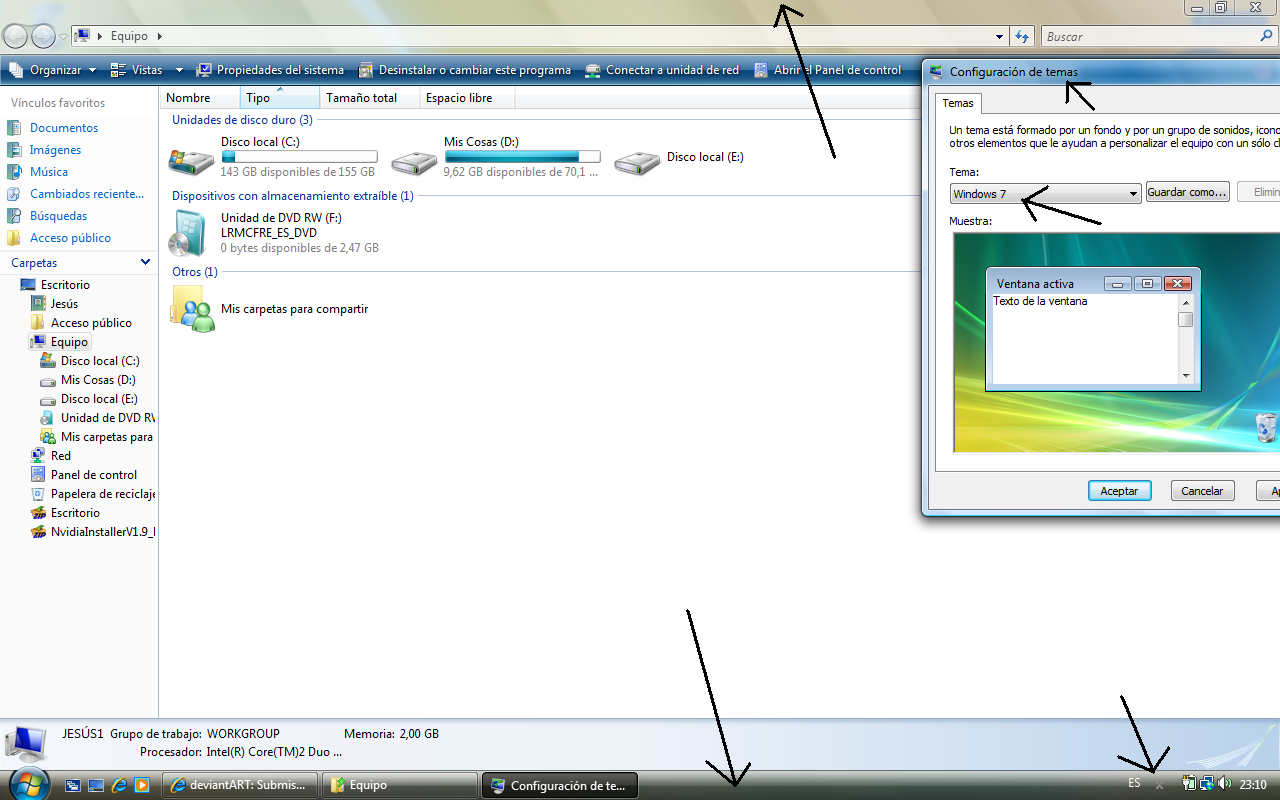Open address bar history dropdown
The image size is (1280, 800).
(1000, 37)
